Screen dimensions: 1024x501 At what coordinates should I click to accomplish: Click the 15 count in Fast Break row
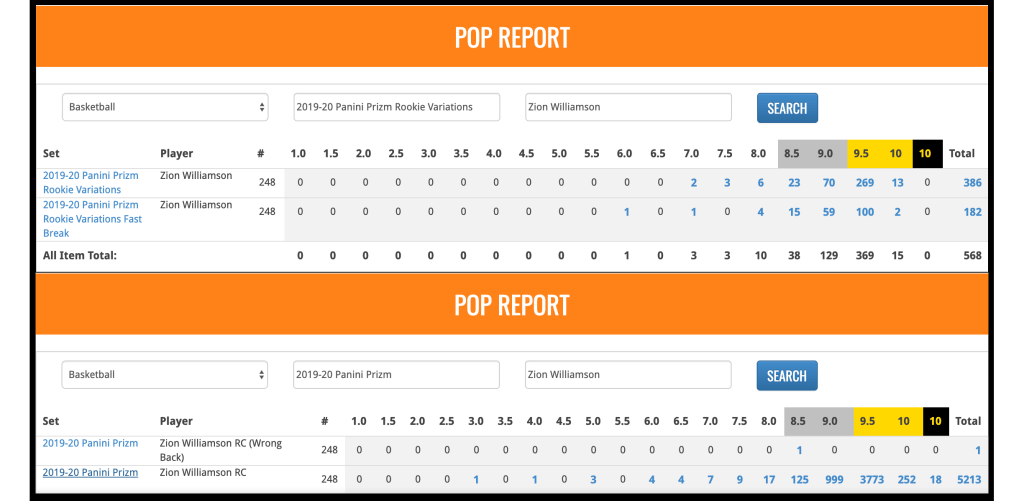point(794,212)
